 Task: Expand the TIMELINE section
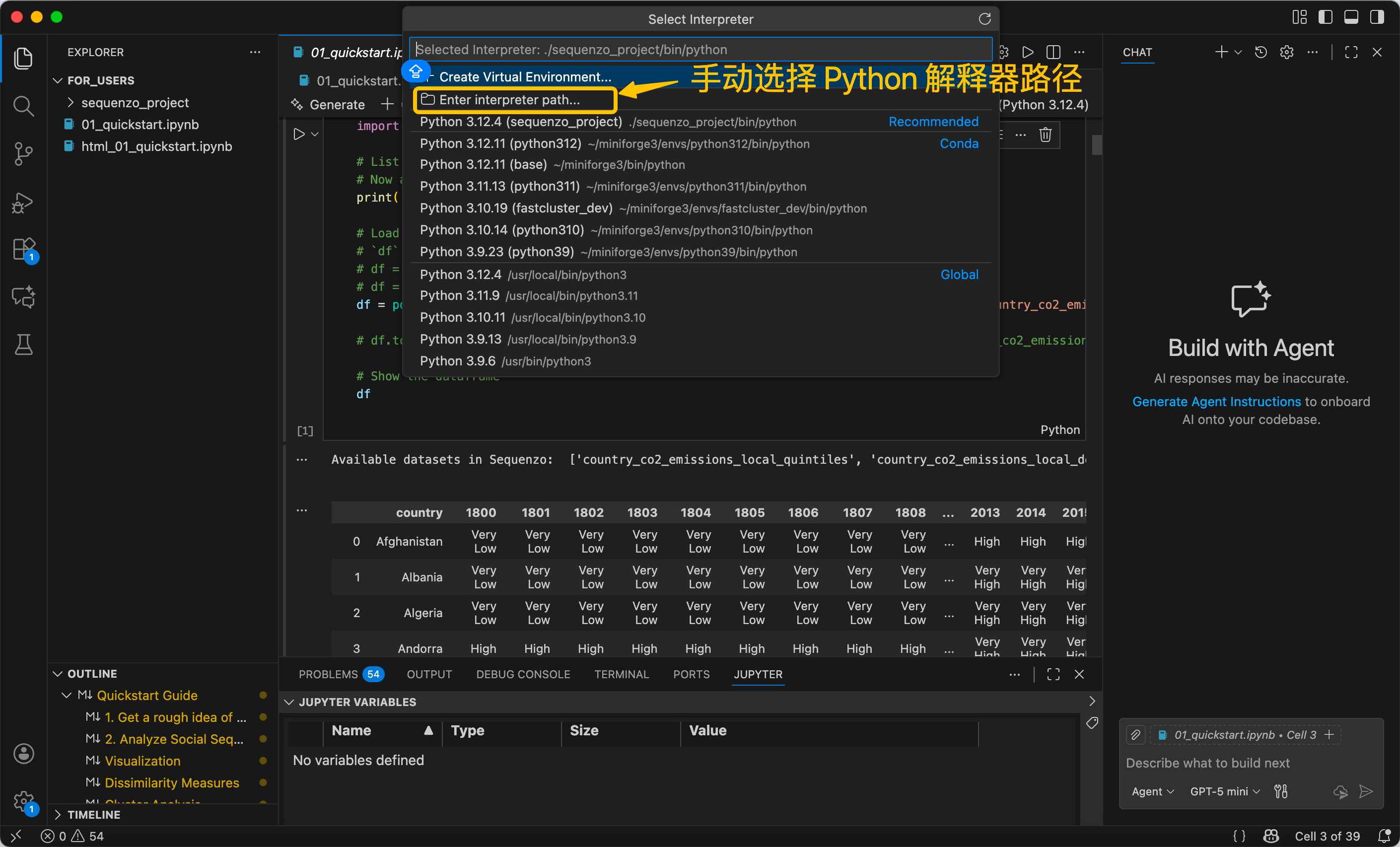coord(94,815)
